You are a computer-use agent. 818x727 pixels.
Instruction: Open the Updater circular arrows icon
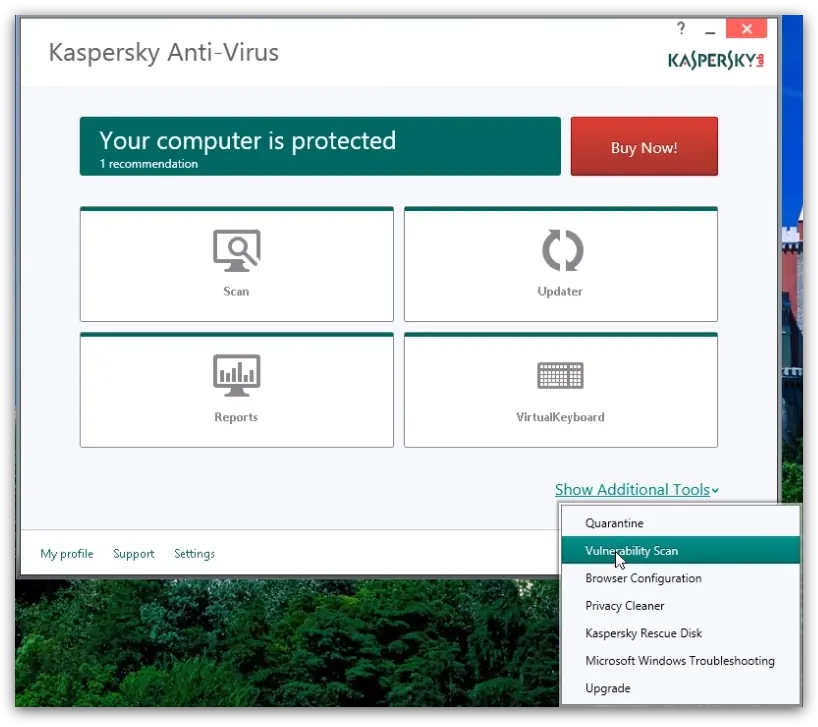click(x=562, y=250)
